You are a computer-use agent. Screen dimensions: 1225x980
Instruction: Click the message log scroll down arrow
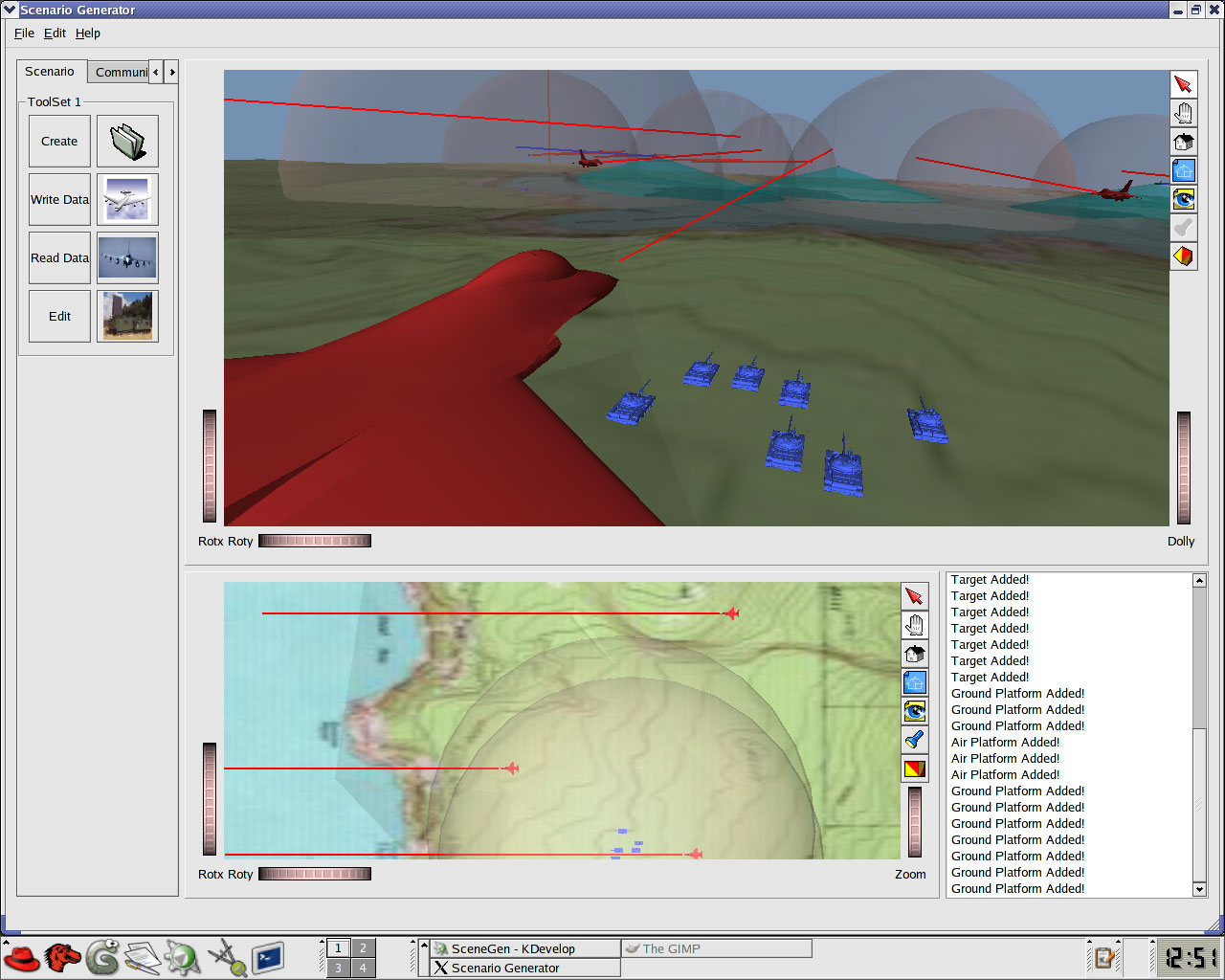coord(1199,889)
